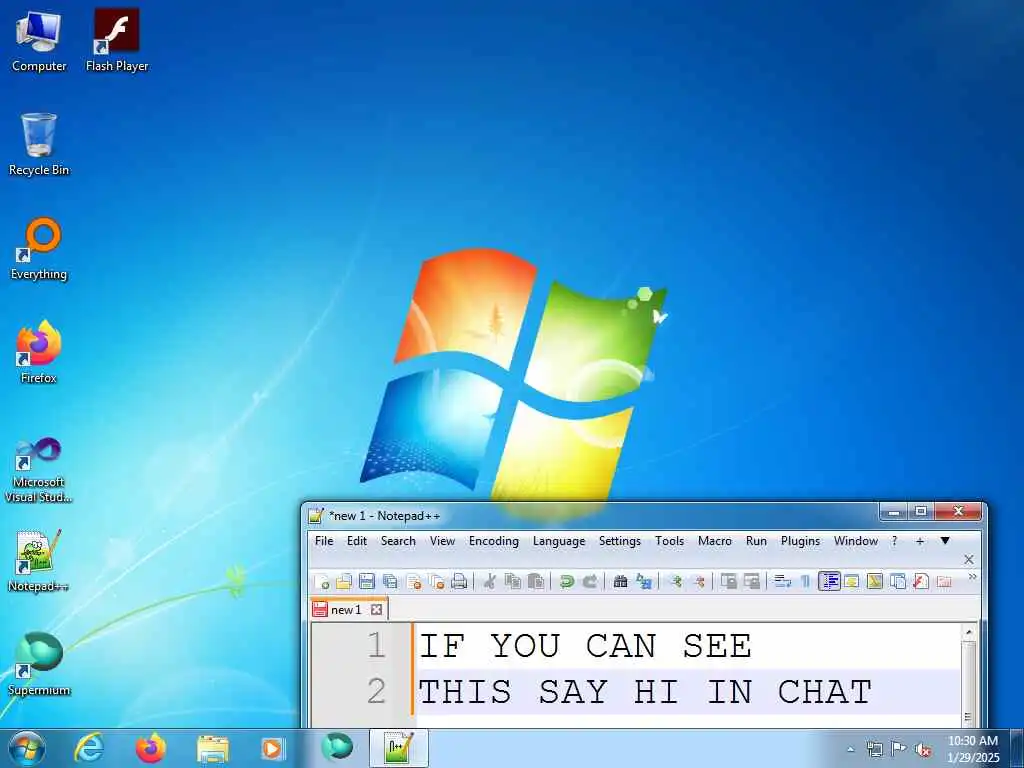
Task: Create a new document in Notepad++ toolbar
Action: [x=321, y=581]
